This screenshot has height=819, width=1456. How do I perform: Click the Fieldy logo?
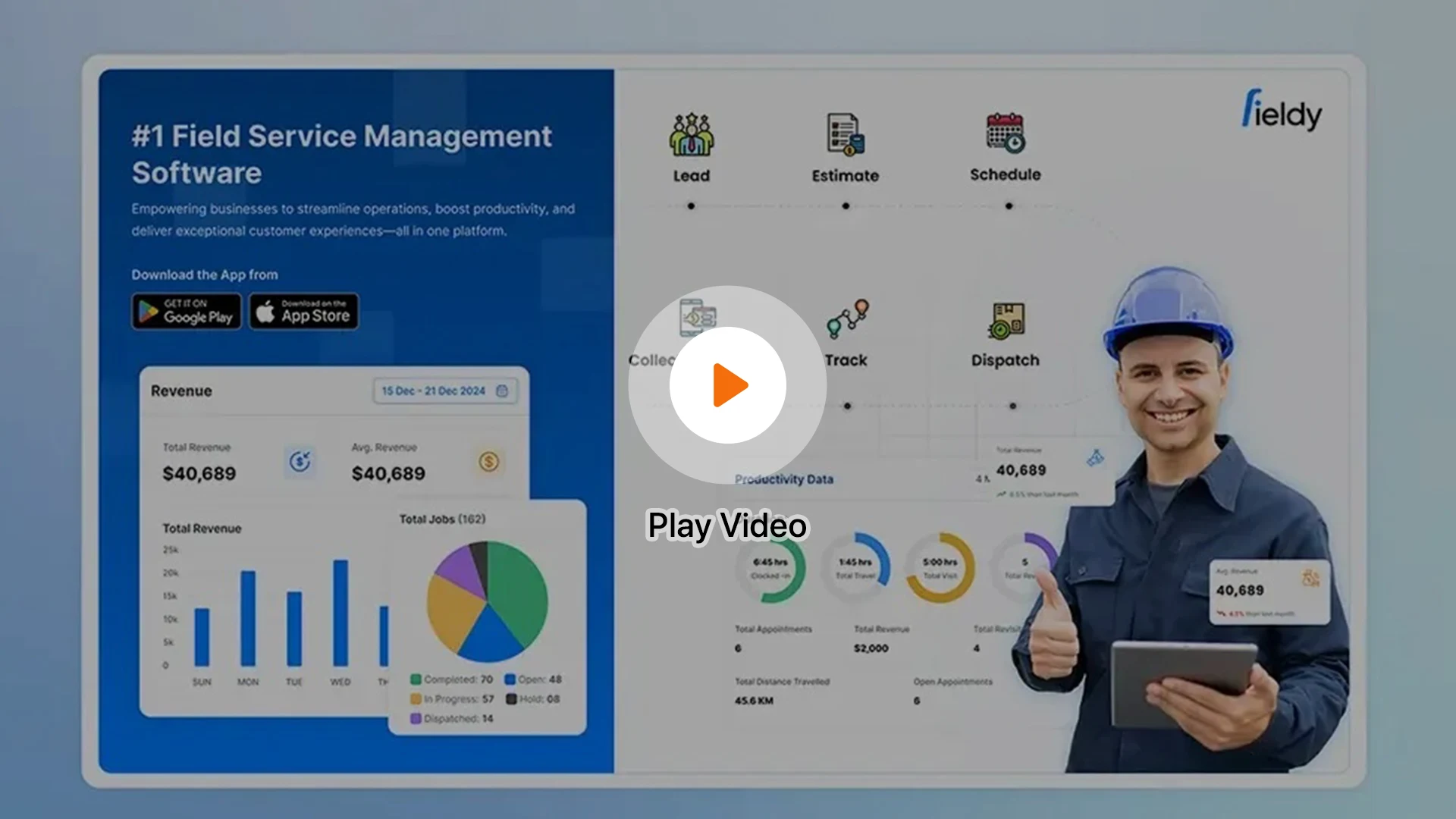pyautogui.click(x=1281, y=111)
